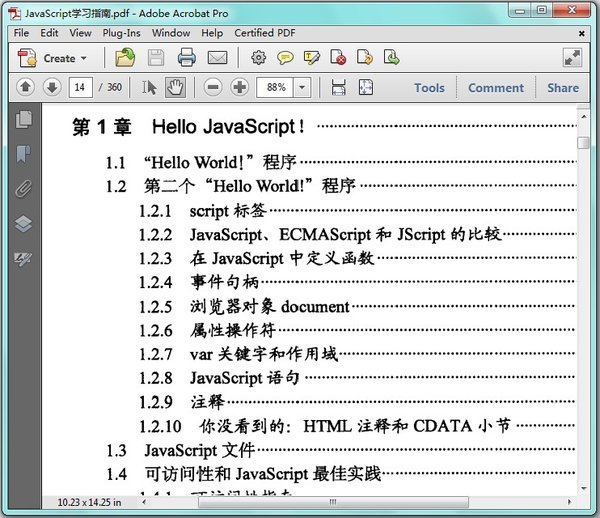The height and width of the screenshot is (518, 600).
Task: Click the vertical scrollbar down arrow
Action: click(x=584, y=488)
